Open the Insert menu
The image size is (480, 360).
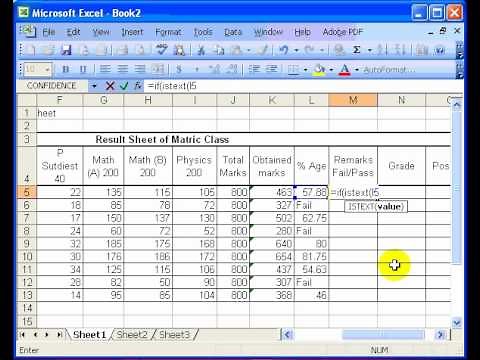tap(132, 32)
